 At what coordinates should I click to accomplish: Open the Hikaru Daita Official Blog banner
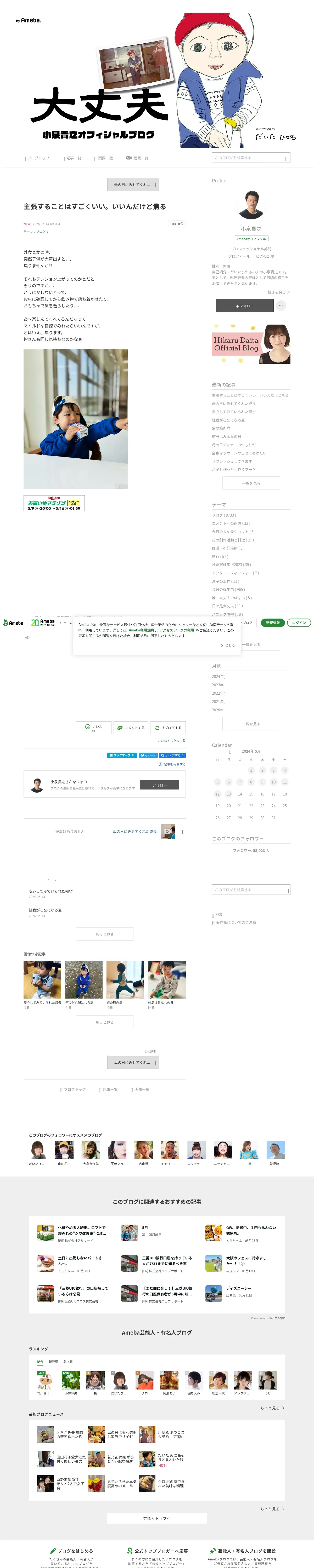pos(251,344)
